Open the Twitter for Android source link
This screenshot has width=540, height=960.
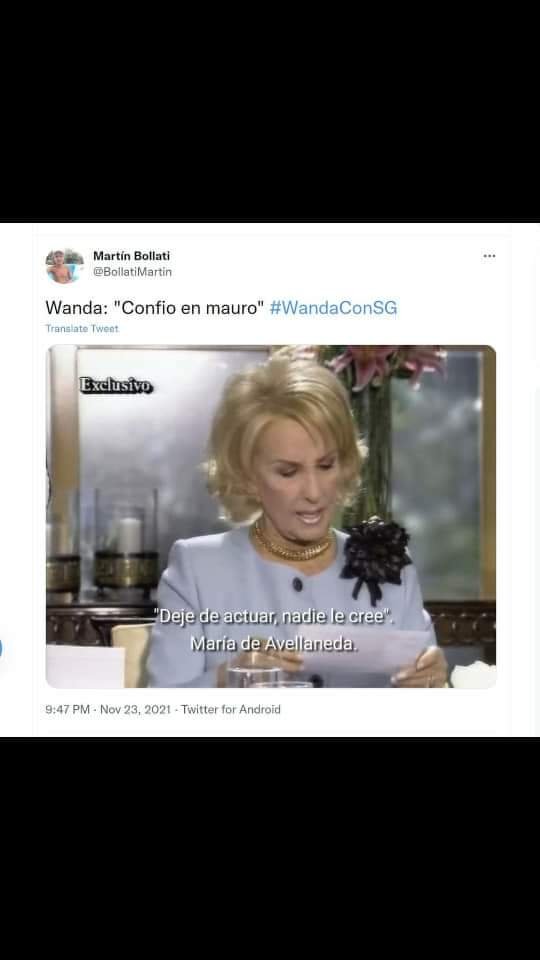(231, 710)
